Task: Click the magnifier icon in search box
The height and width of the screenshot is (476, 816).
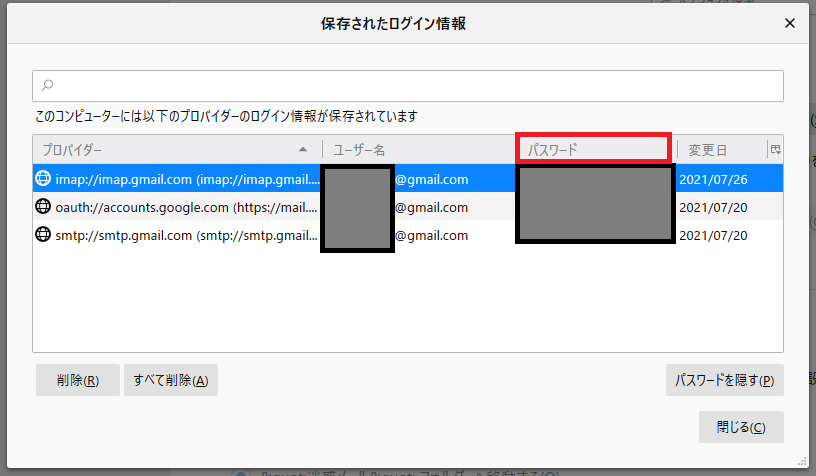Action: (47, 85)
